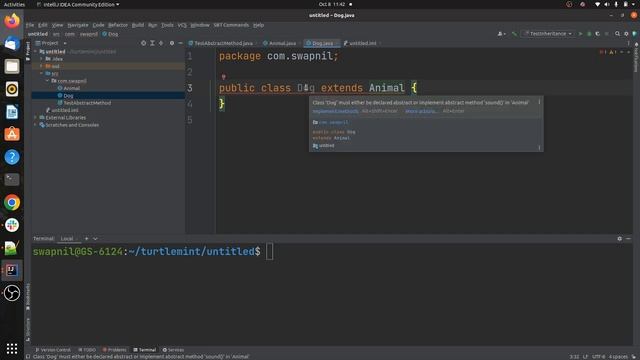
Task: Toggle the Project side tool strip
Action: coord(28,51)
